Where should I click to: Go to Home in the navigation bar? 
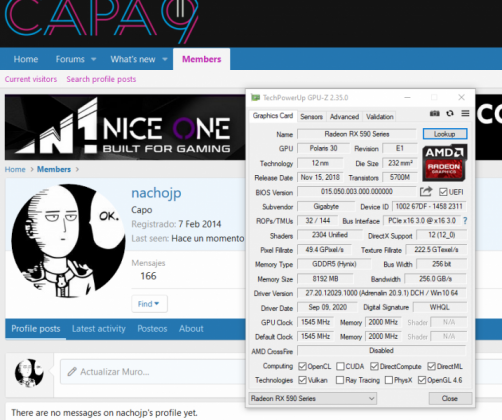coord(26,59)
